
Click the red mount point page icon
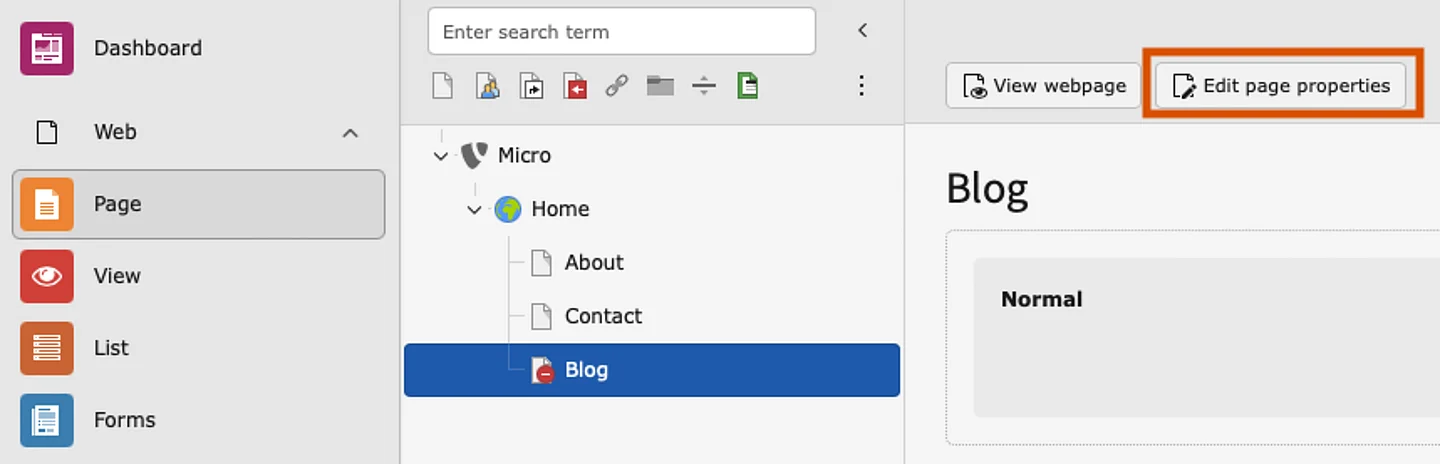coord(574,86)
